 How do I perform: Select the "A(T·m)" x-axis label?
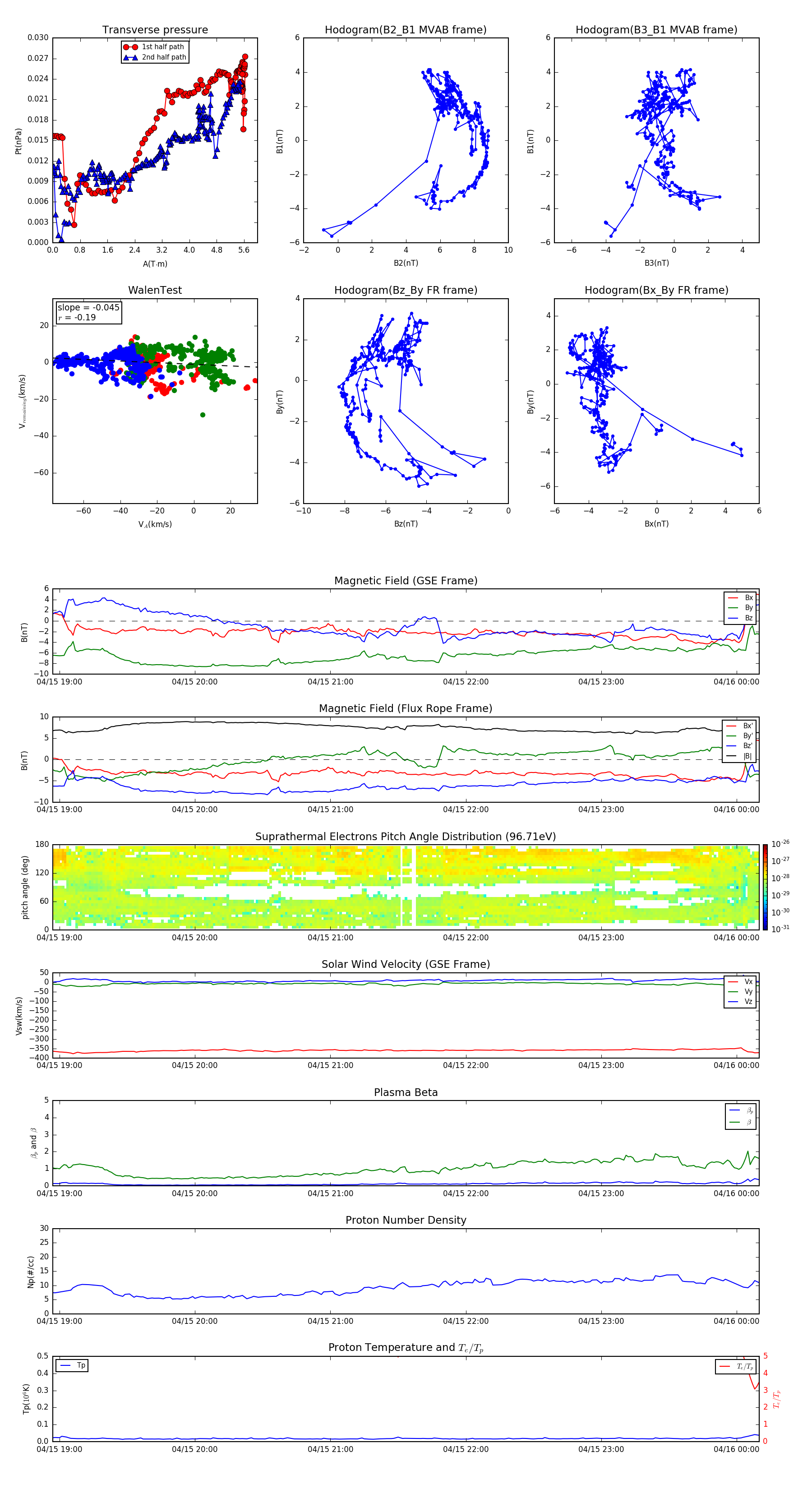click(x=155, y=264)
